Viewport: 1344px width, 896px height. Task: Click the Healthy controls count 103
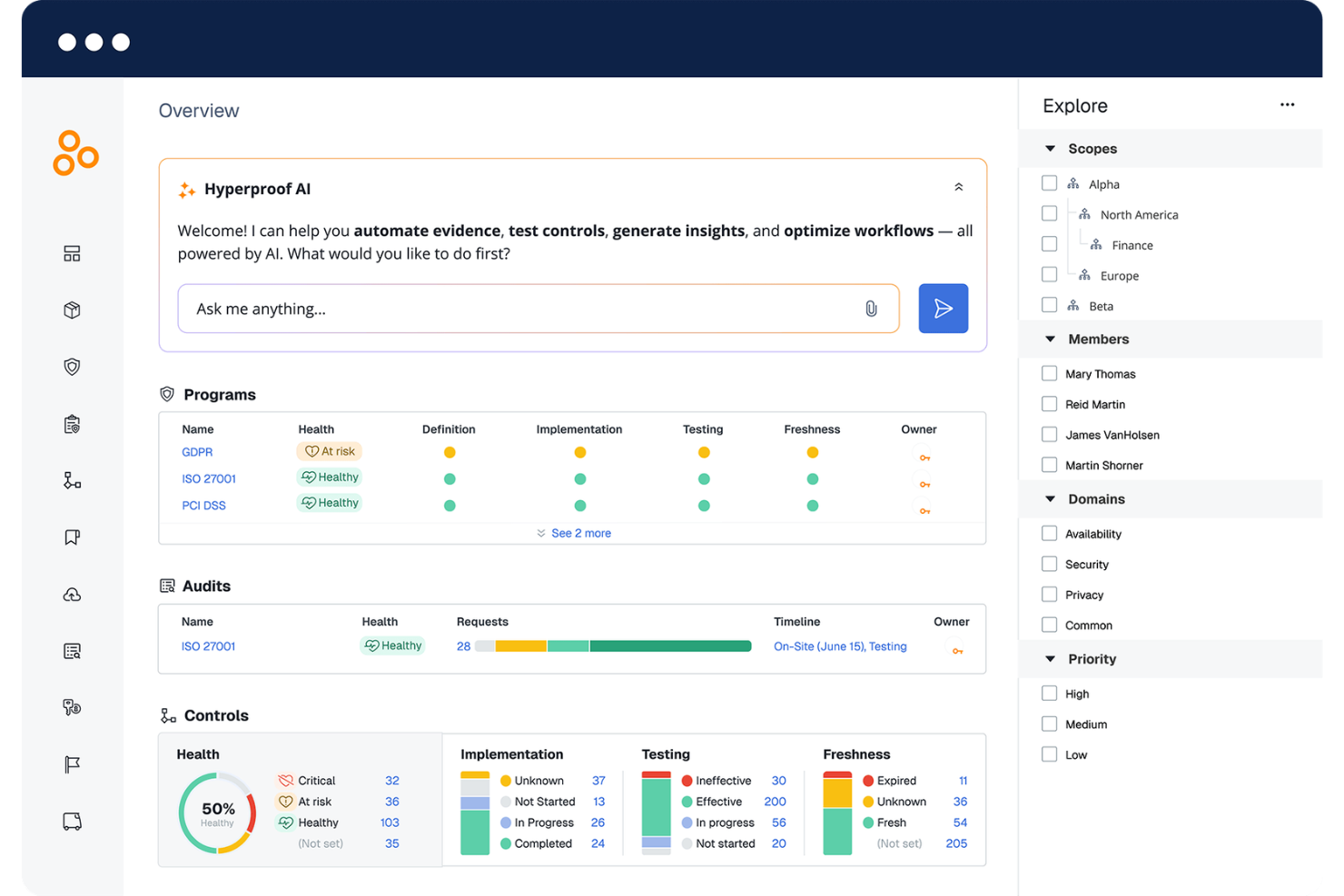click(x=390, y=822)
